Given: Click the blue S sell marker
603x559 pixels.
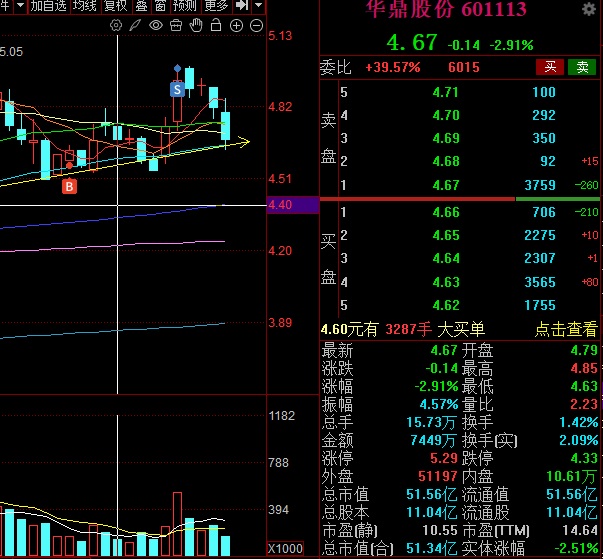Looking at the screenshot, I should [177, 89].
